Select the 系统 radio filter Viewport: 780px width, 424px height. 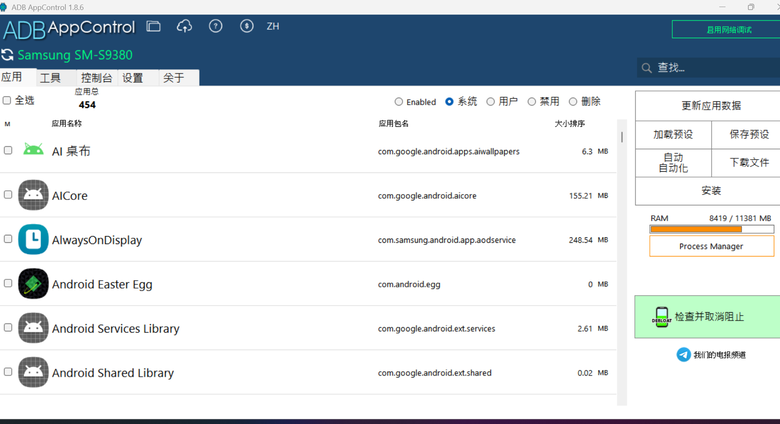(x=449, y=102)
